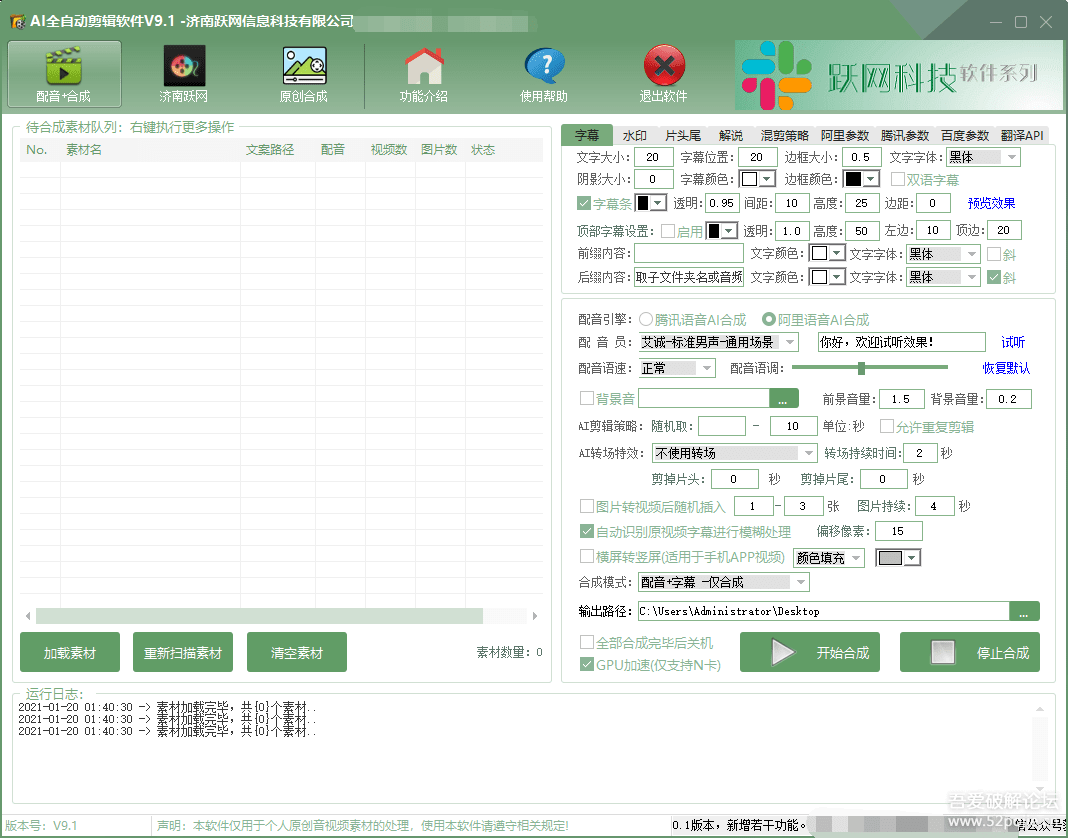
Task: Click the 偏移像素 input field
Action: point(898,531)
